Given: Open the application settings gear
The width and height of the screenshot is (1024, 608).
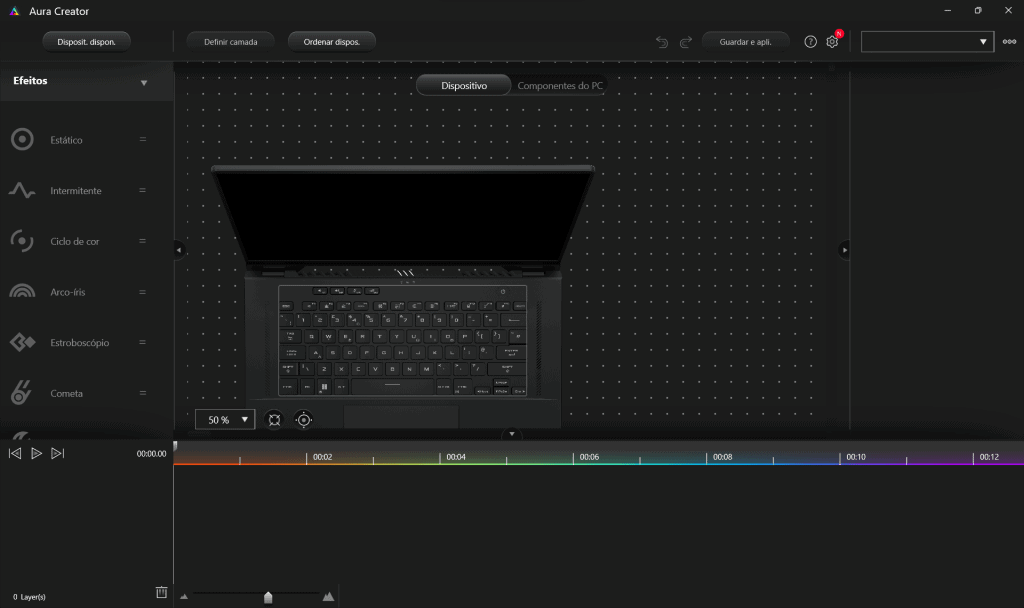Looking at the screenshot, I should tap(832, 41).
